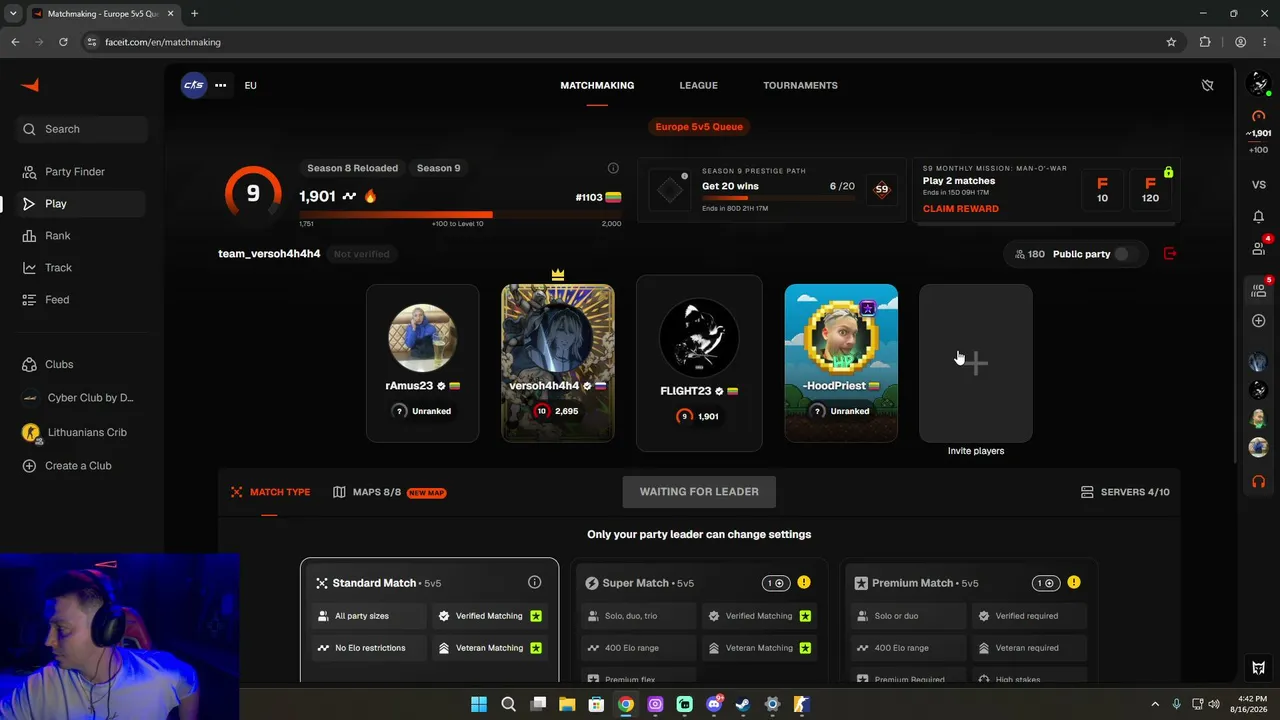This screenshot has width=1280, height=720.
Task: Open the Feed page
Action: tap(82, 300)
